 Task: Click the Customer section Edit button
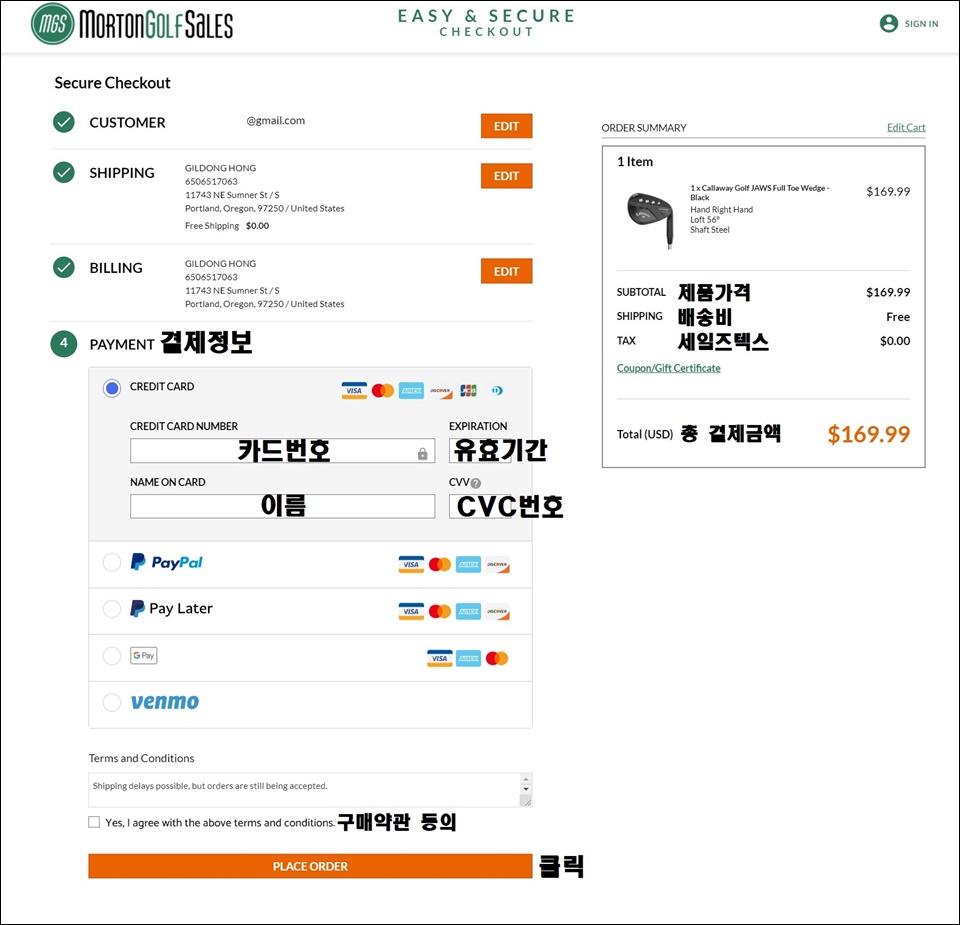click(x=506, y=126)
